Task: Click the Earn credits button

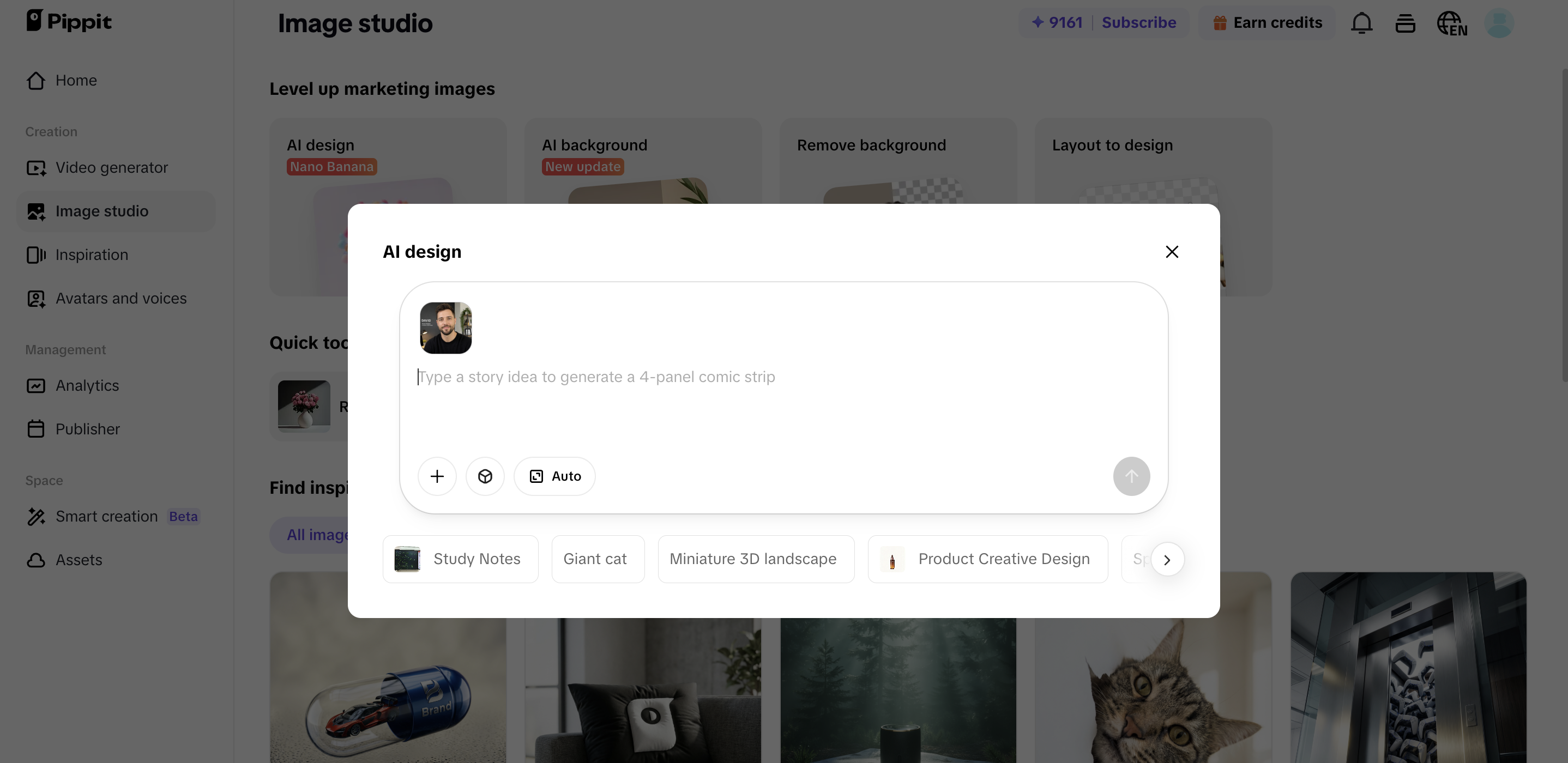Action: [1267, 22]
